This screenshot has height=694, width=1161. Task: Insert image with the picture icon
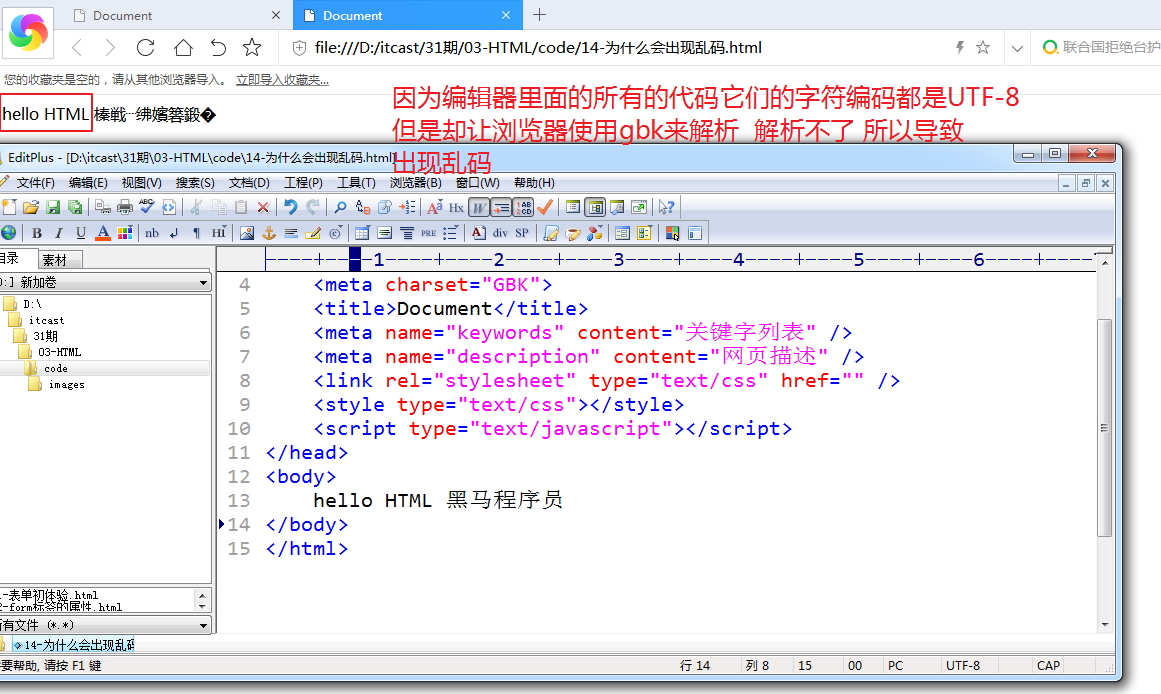pos(247,233)
